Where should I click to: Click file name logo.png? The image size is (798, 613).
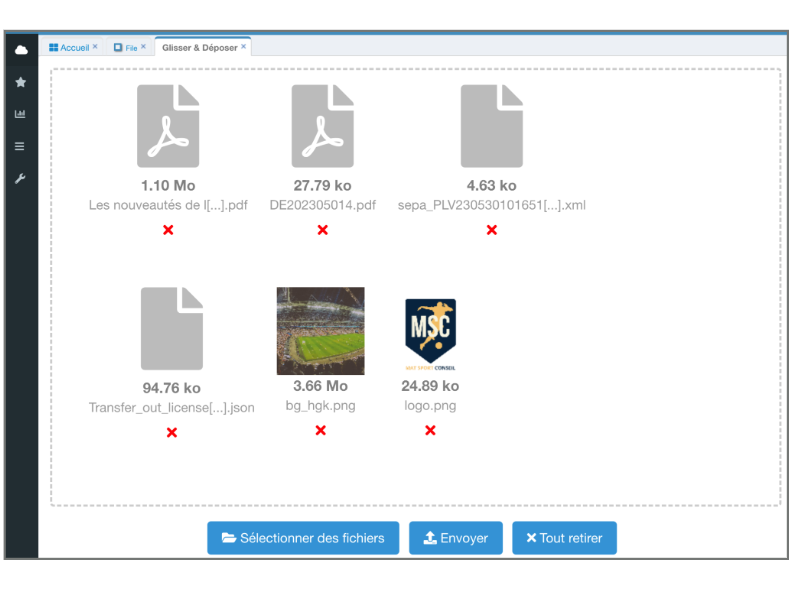tap(431, 406)
